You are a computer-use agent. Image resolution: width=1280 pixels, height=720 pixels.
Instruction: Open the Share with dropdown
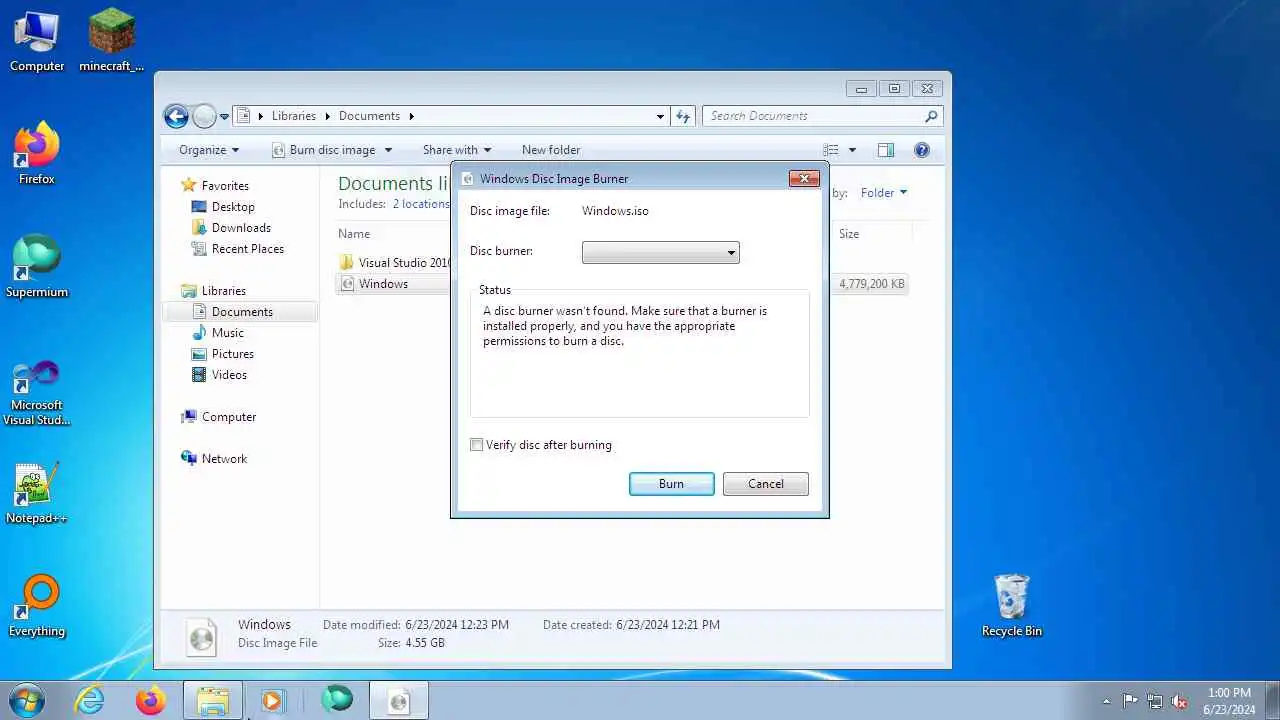(457, 150)
